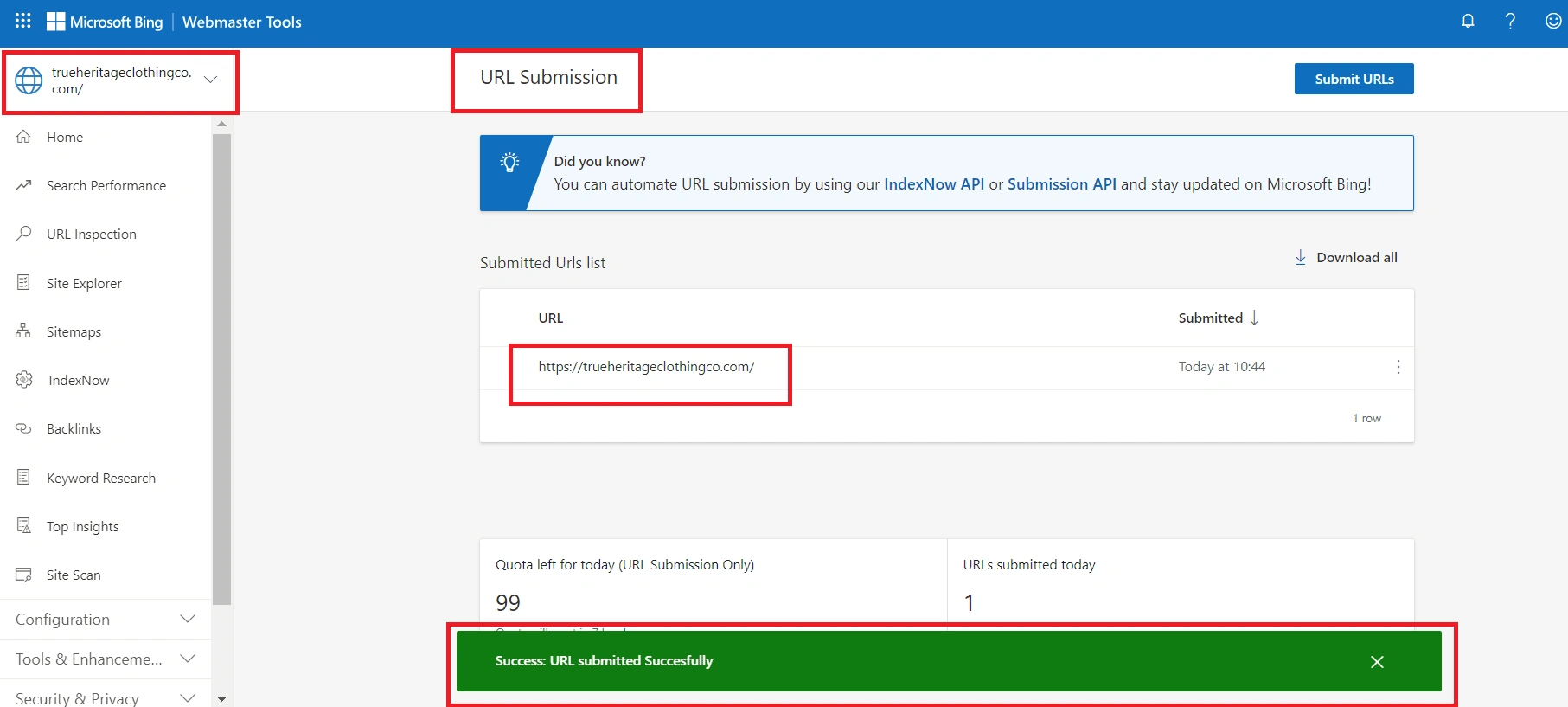Click the feedback smiley icon
This screenshot has width=1568, height=707.
click(1553, 21)
